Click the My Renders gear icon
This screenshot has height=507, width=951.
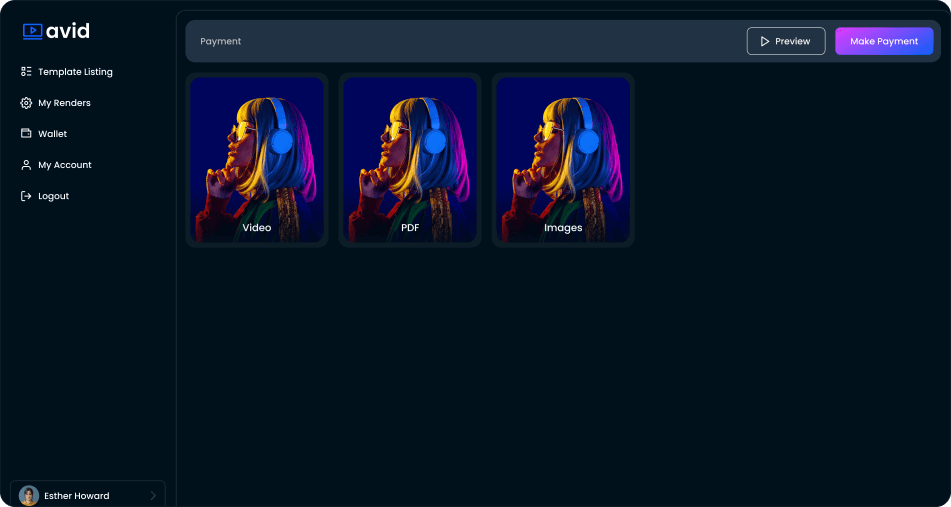tap(26, 103)
